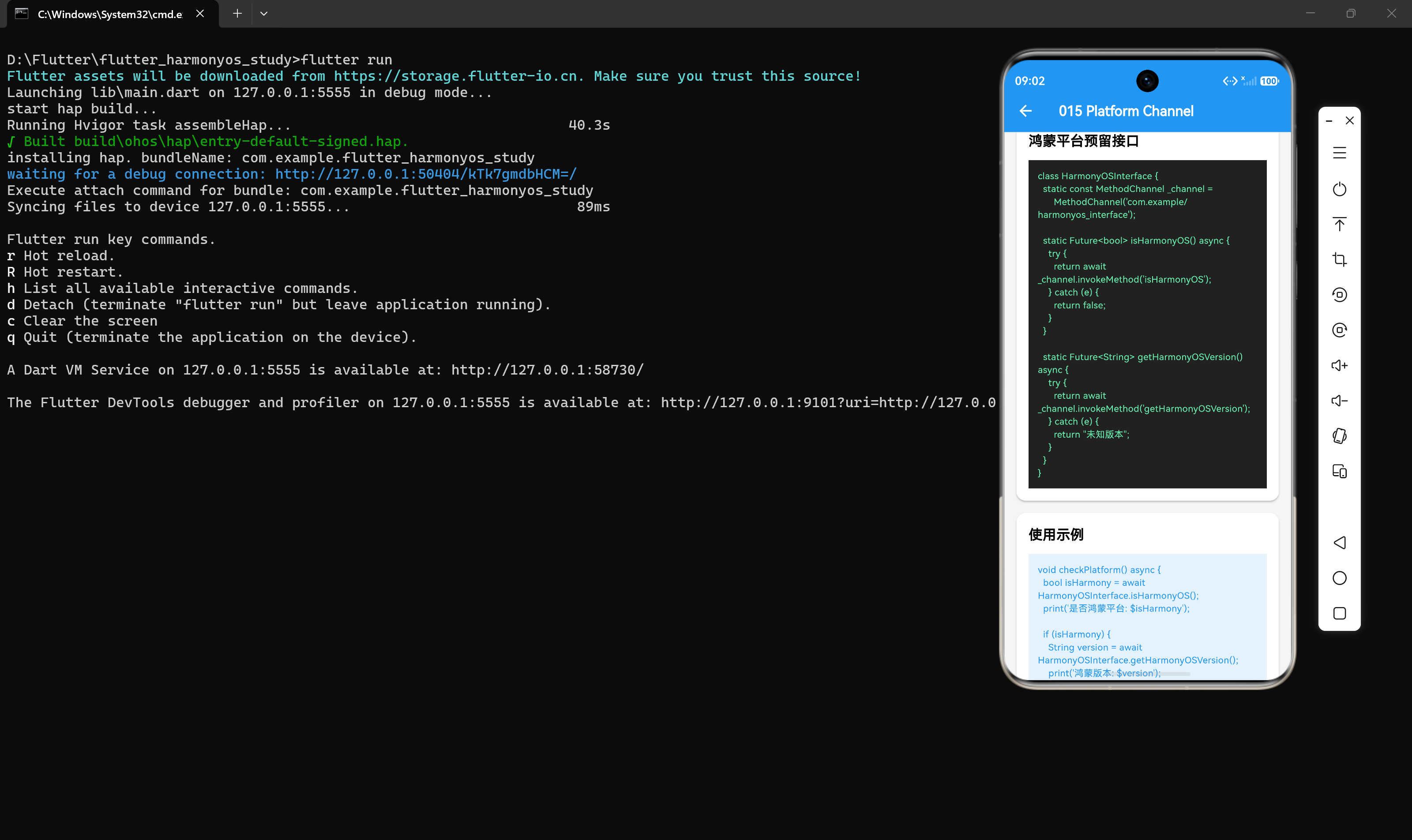Click the multi-device screen icon in emulator toolbar
The width and height of the screenshot is (1412, 840).
click(x=1339, y=471)
